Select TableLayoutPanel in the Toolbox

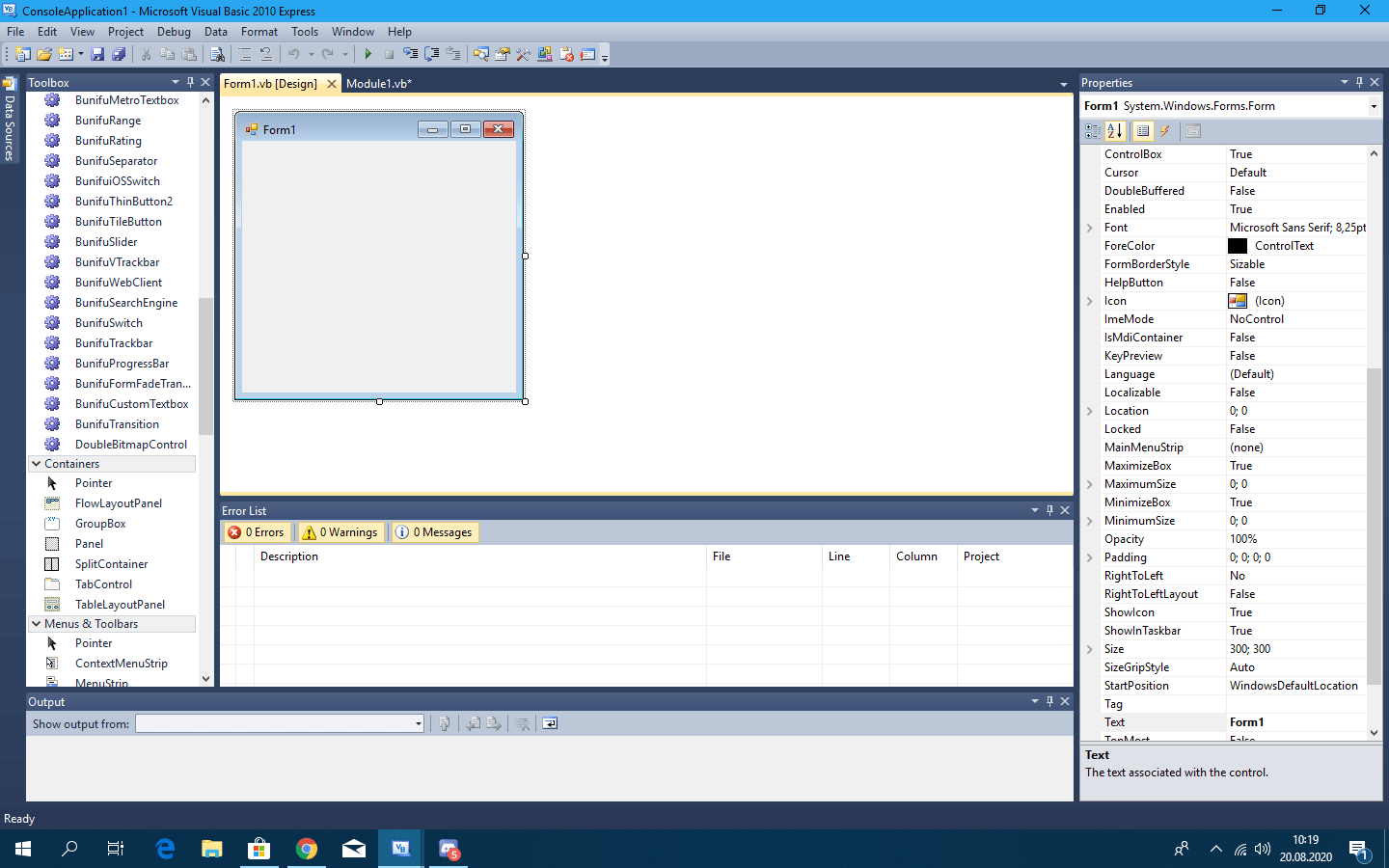(x=120, y=605)
